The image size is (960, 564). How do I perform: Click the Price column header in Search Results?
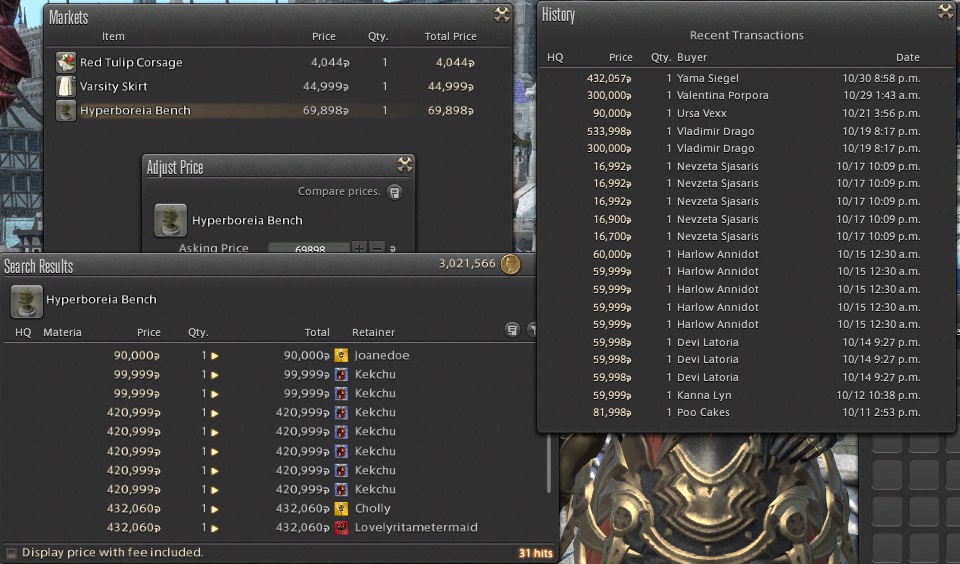tap(149, 332)
